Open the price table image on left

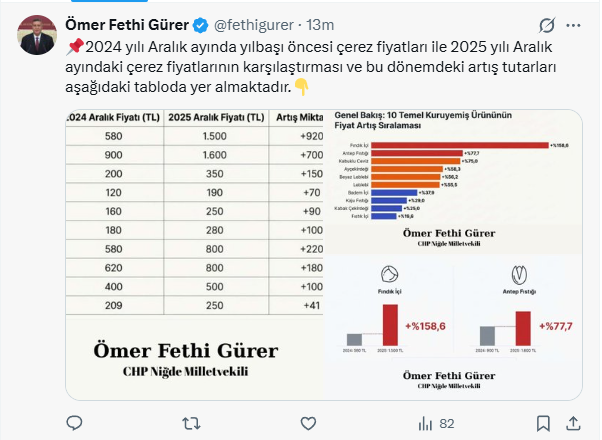194,255
